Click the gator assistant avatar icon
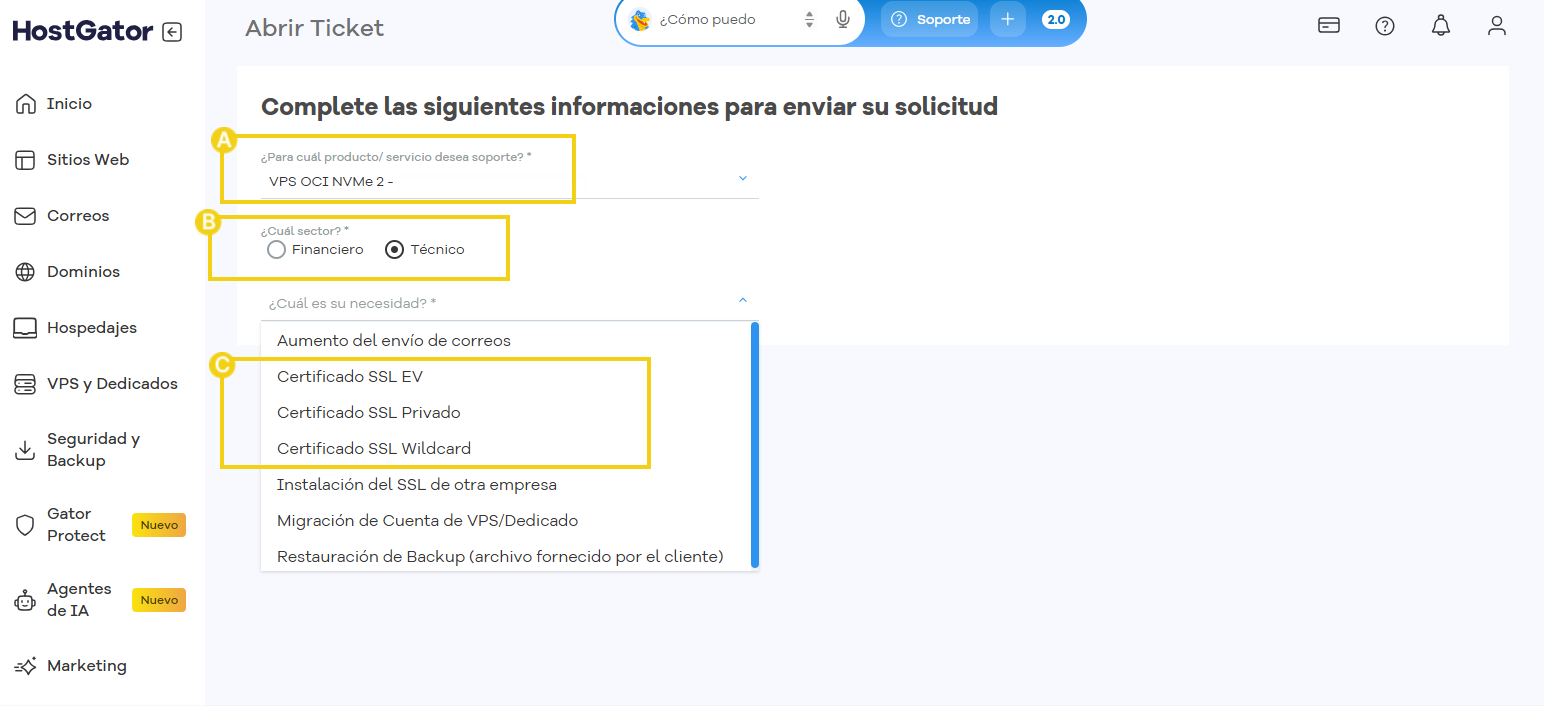Image resolution: width=1544 pixels, height=706 pixels. tap(640, 19)
